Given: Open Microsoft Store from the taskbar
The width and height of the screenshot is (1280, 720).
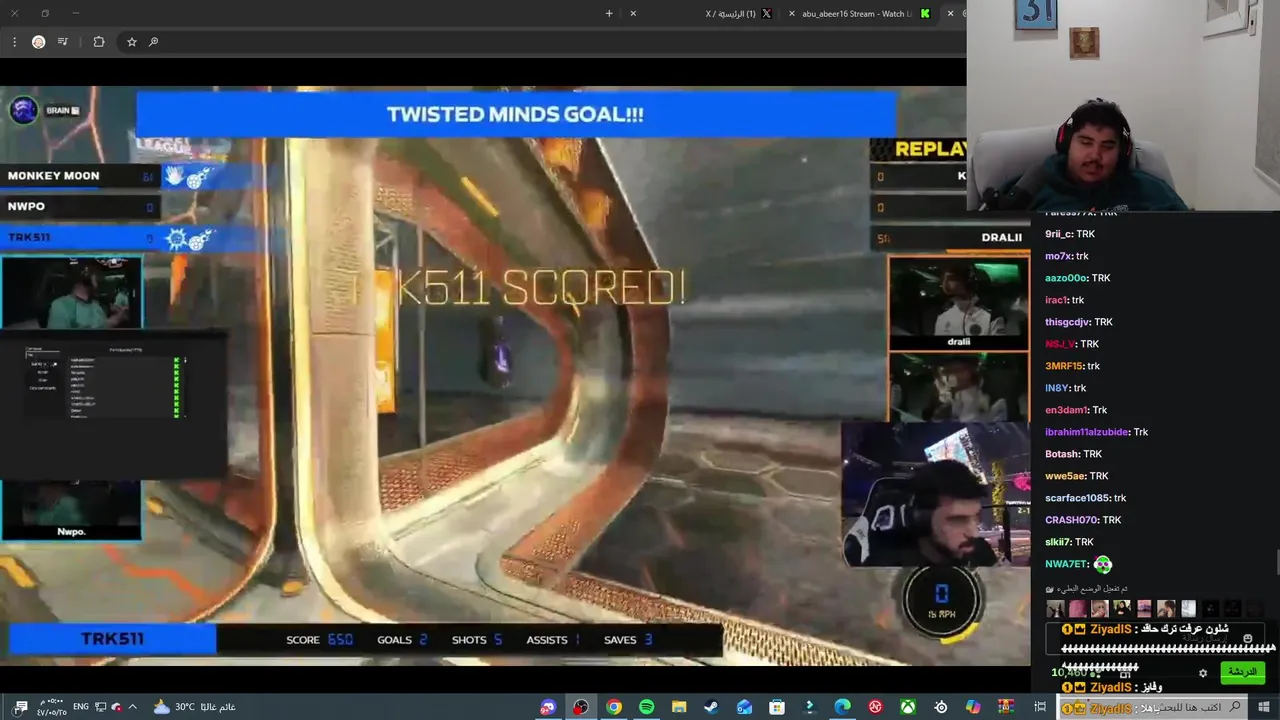Looking at the screenshot, I should click(x=777, y=707).
